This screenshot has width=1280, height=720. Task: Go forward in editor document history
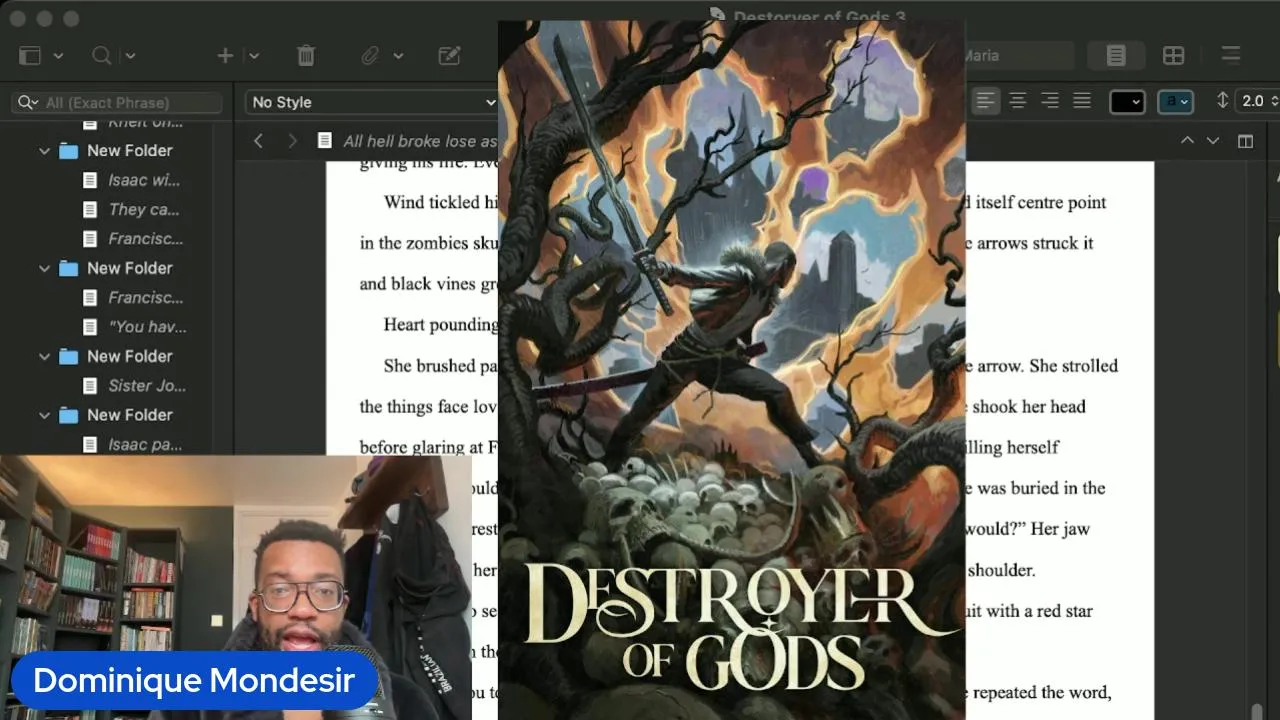[x=292, y=141]
